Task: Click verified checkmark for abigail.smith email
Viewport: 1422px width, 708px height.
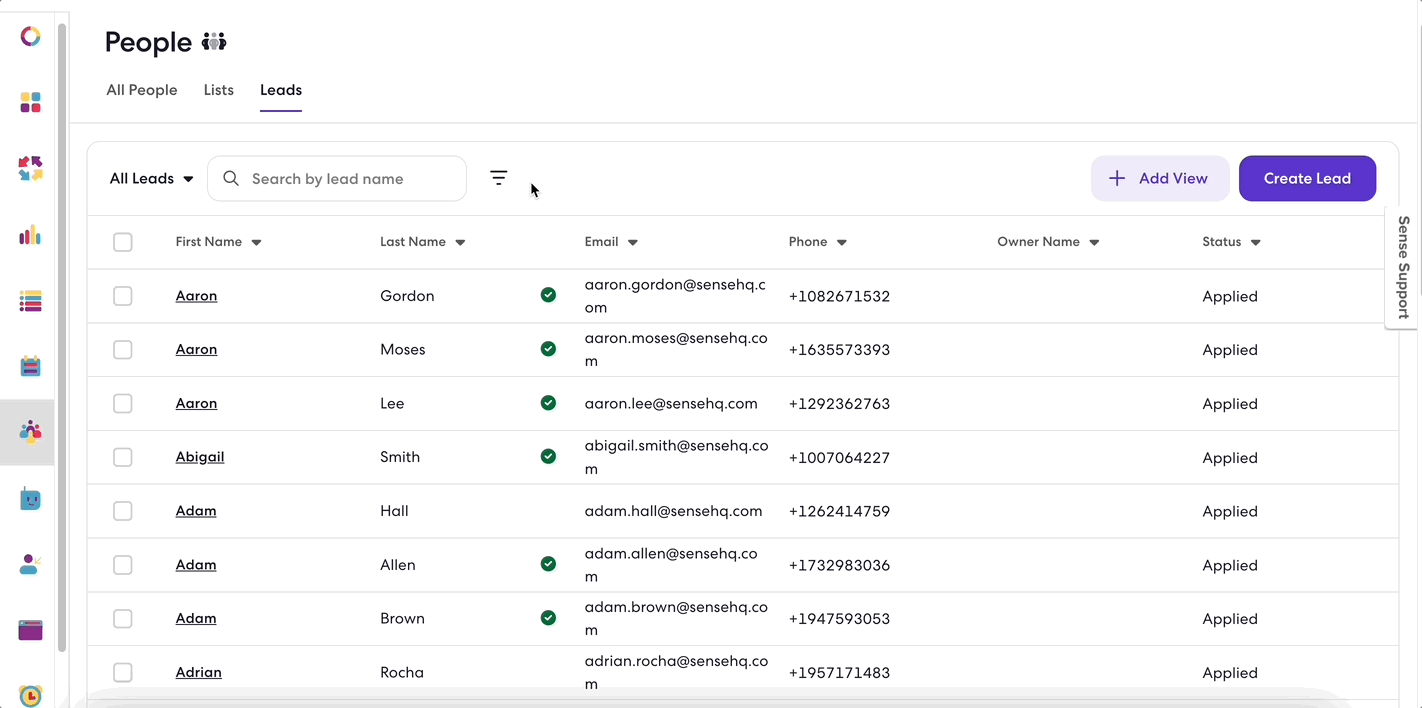Action: coord(548,456)
